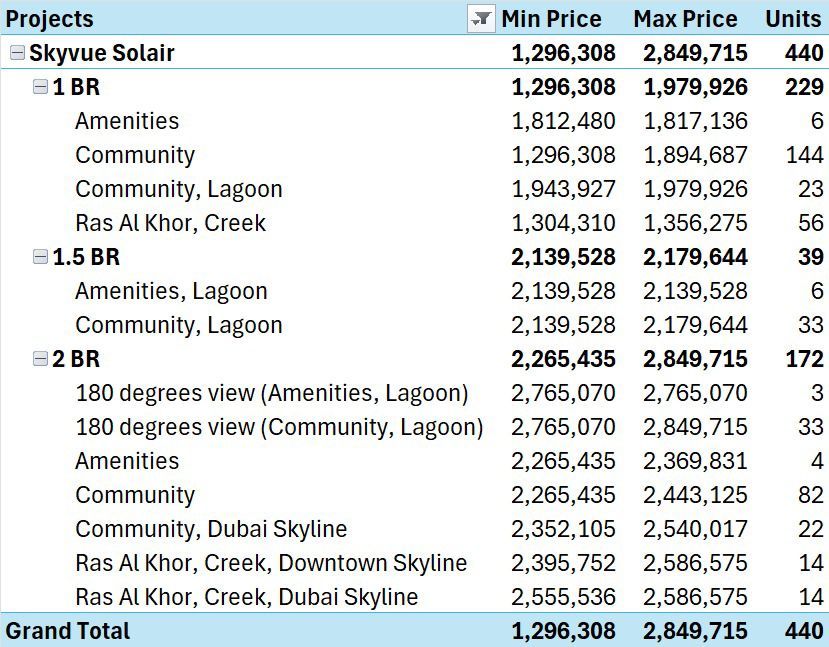Select the 2,443,125 max price cell
This screenshot has width=829, height=647.
[x=695, y=495]
